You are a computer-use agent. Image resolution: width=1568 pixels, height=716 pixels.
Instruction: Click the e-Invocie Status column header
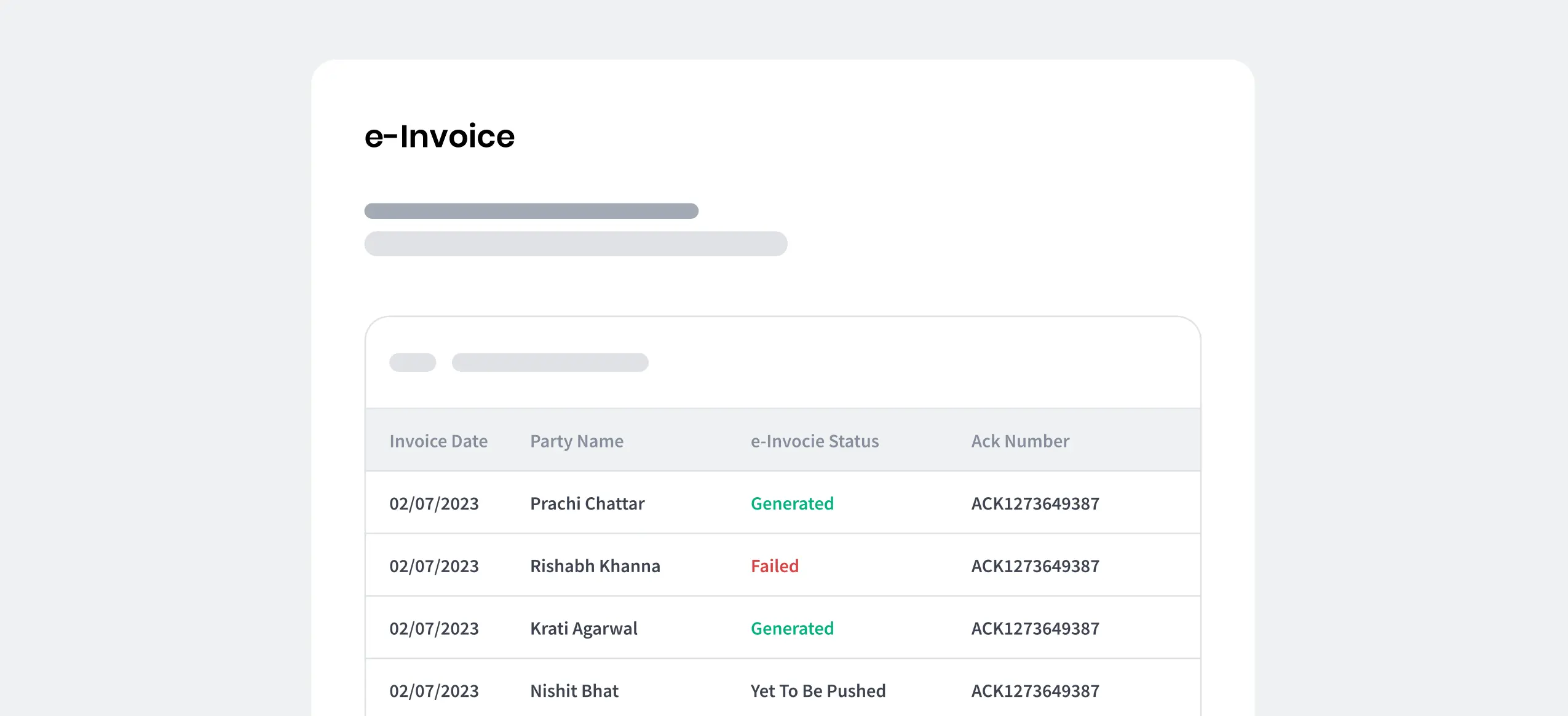[x=814, y=441]
